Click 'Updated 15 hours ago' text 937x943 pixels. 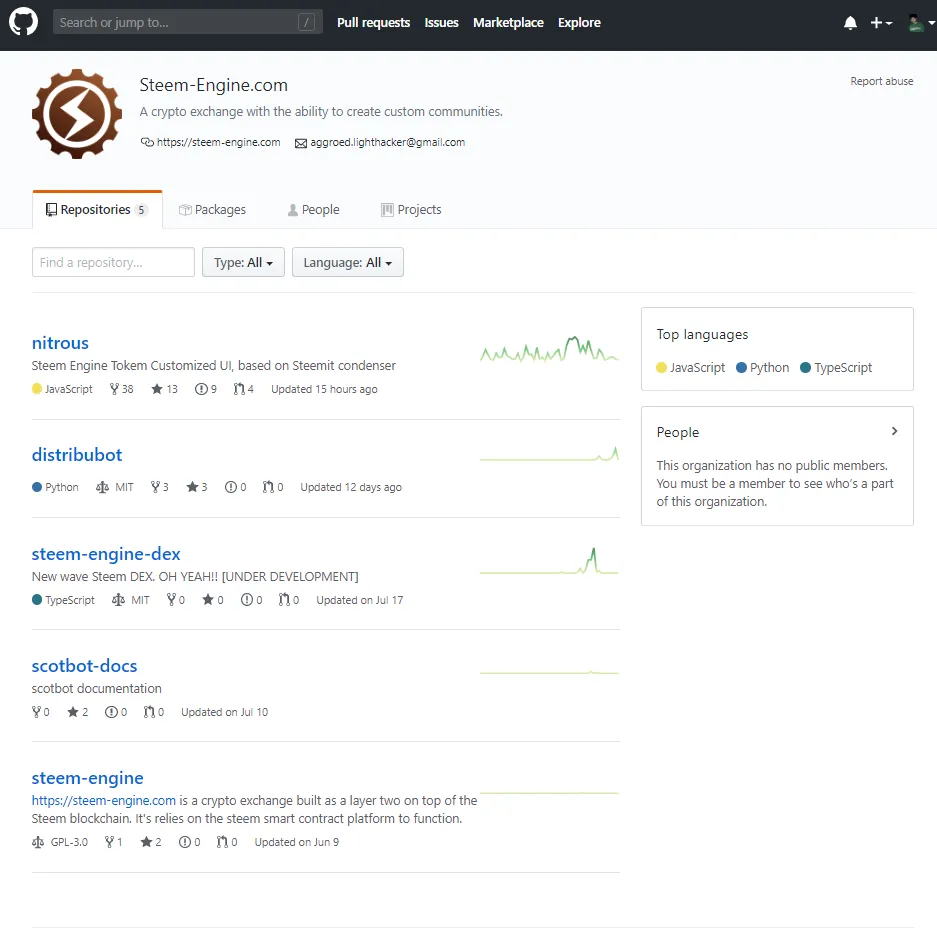[324, 389]
